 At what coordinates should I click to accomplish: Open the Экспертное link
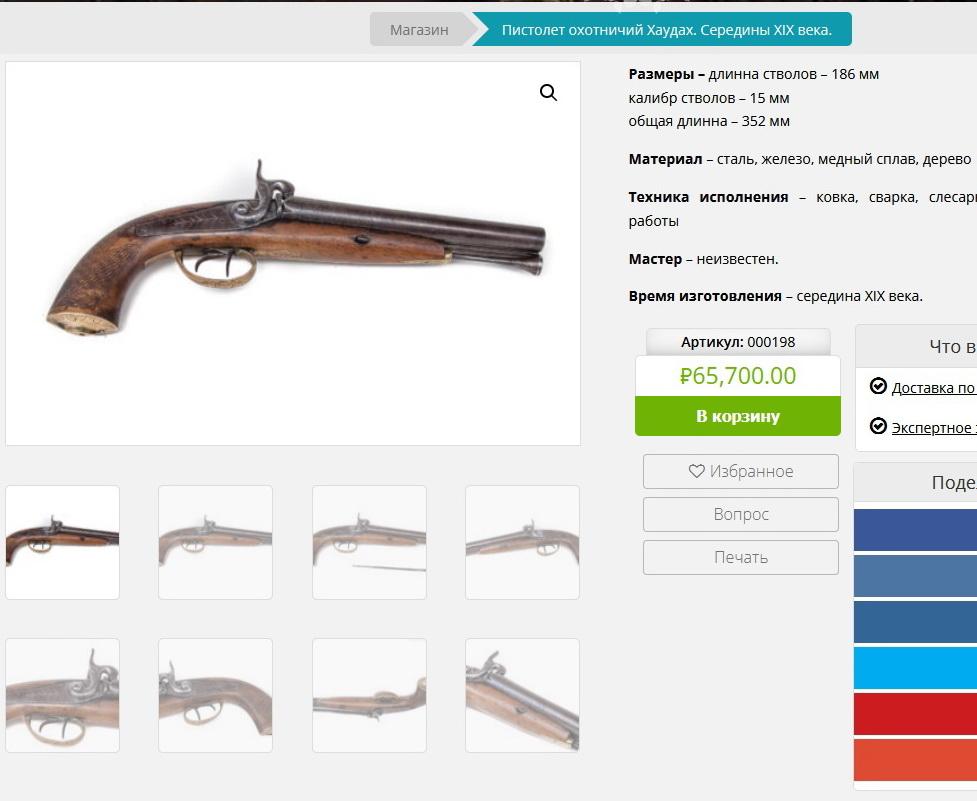[x=933, y=428]
